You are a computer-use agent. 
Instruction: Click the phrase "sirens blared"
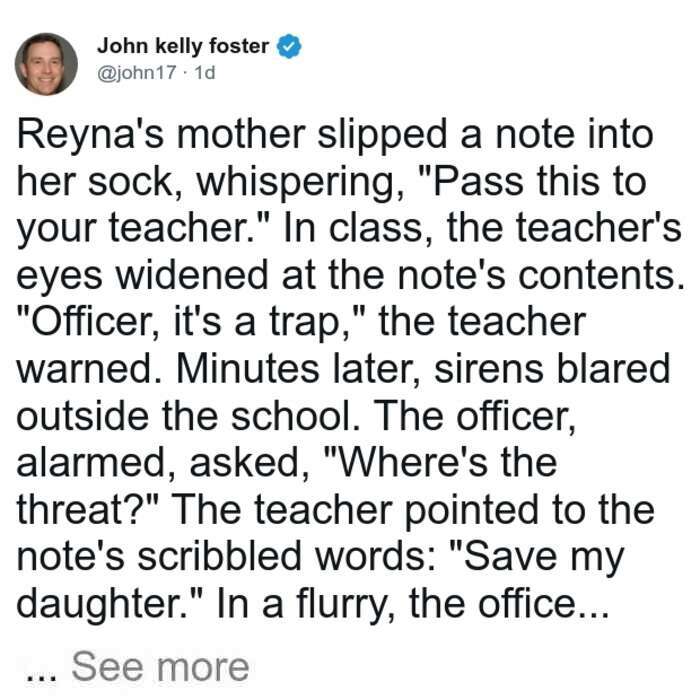pos(552,369)
